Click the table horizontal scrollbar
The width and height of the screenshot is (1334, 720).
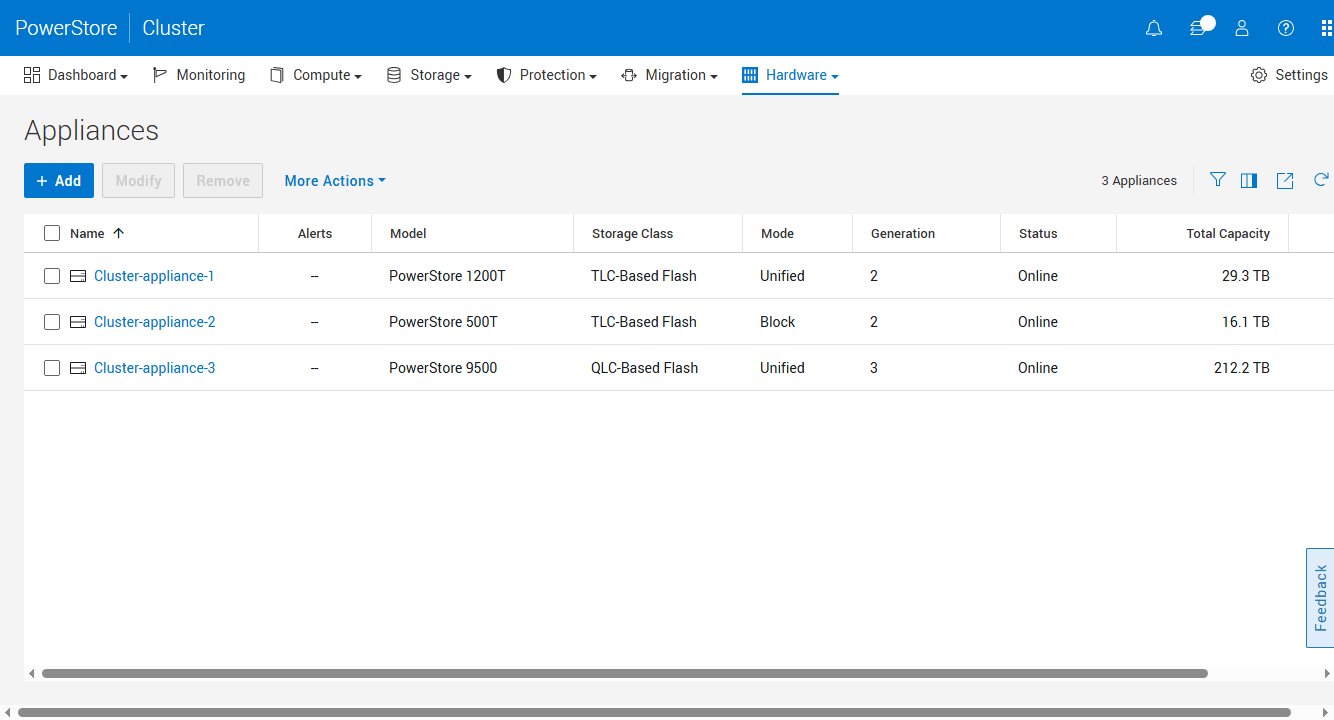pyautogui.click(x=624, y=674)
